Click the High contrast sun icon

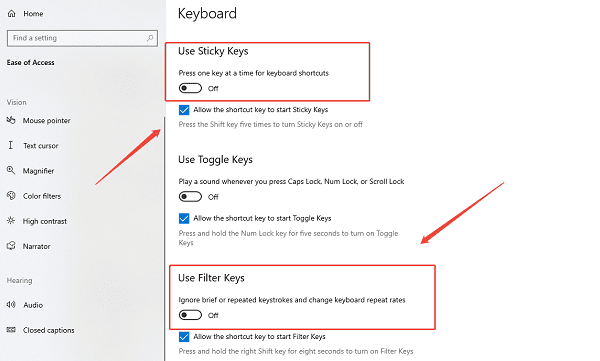click(x=11, y=221)
